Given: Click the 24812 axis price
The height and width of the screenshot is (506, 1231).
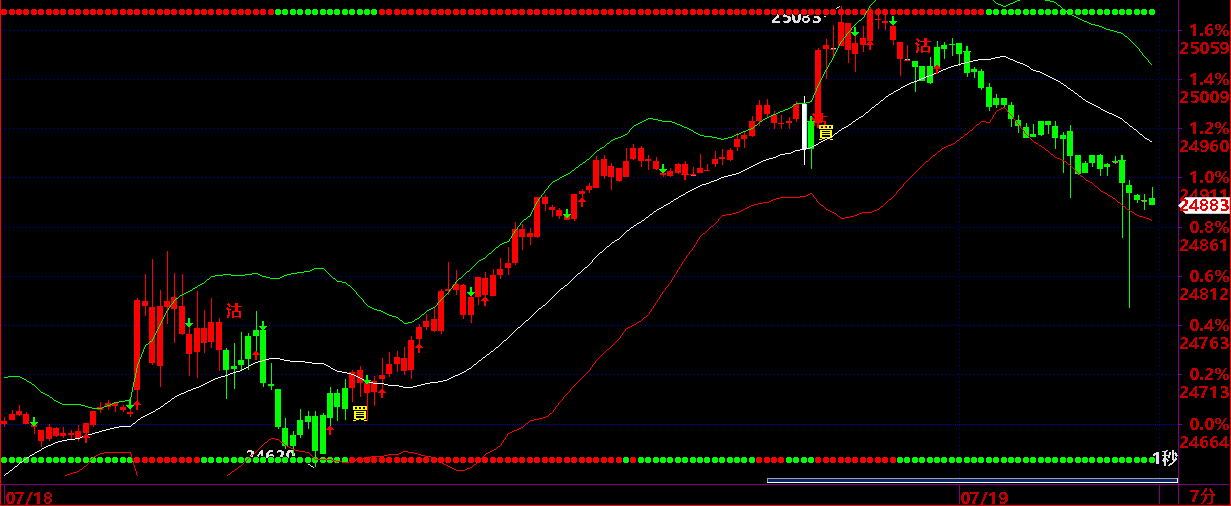Looking at the screenshot, I should click(x=1205, y=294).
